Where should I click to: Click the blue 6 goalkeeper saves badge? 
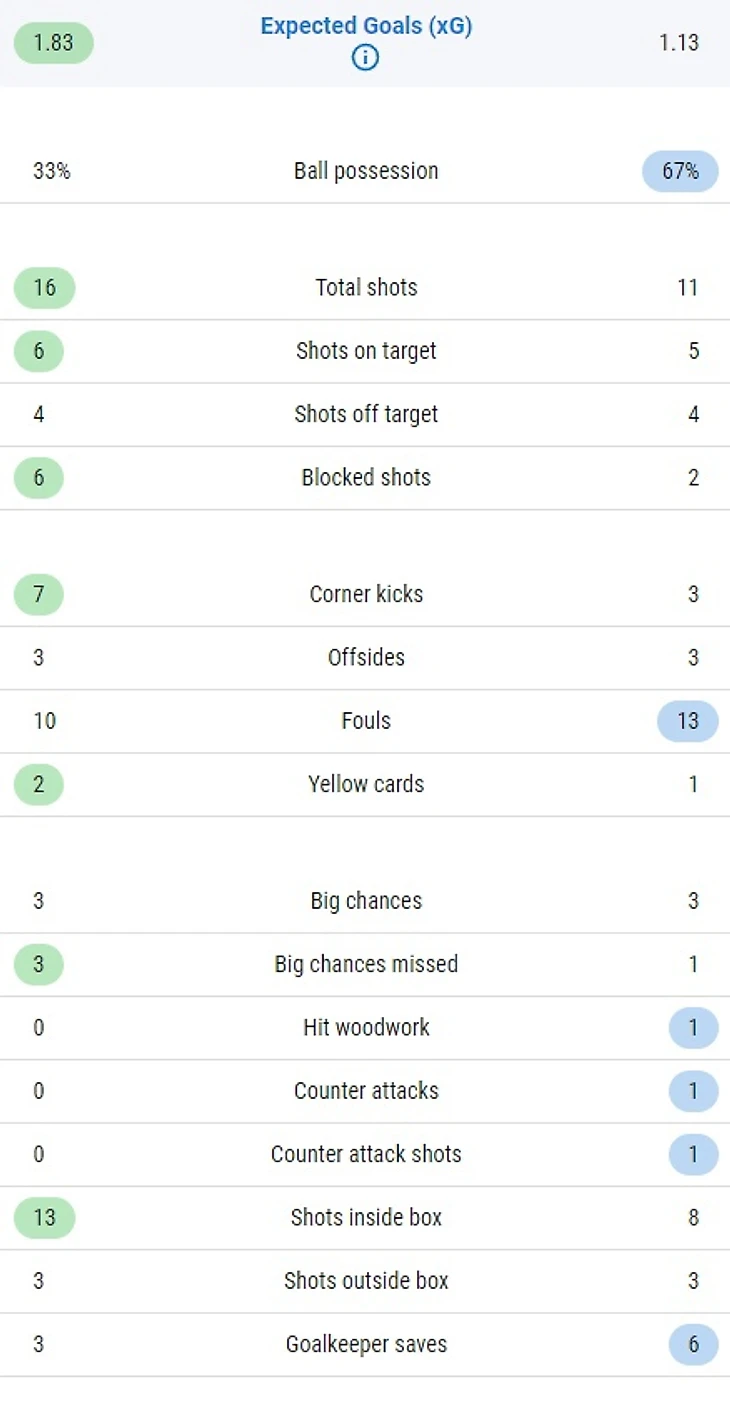point(693,1345)
